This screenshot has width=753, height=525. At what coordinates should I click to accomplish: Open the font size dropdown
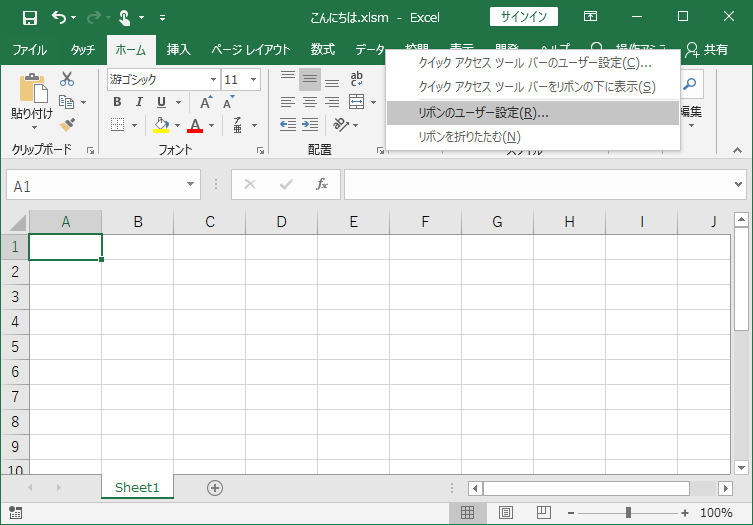point(253,79)
